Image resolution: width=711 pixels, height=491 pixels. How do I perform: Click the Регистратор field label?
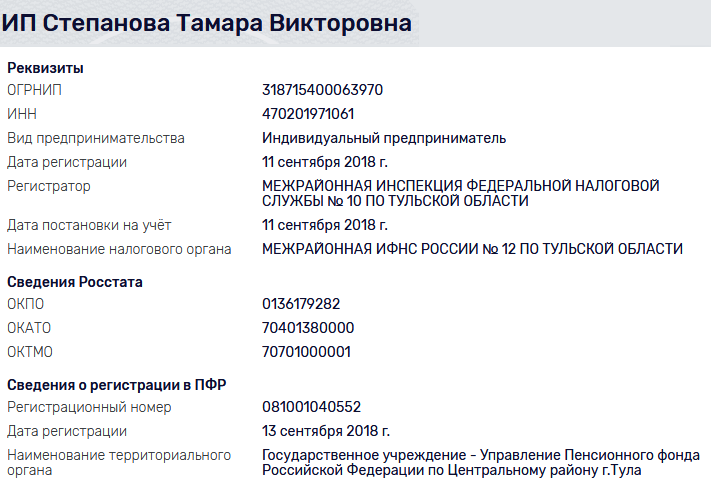click(48, 186)
